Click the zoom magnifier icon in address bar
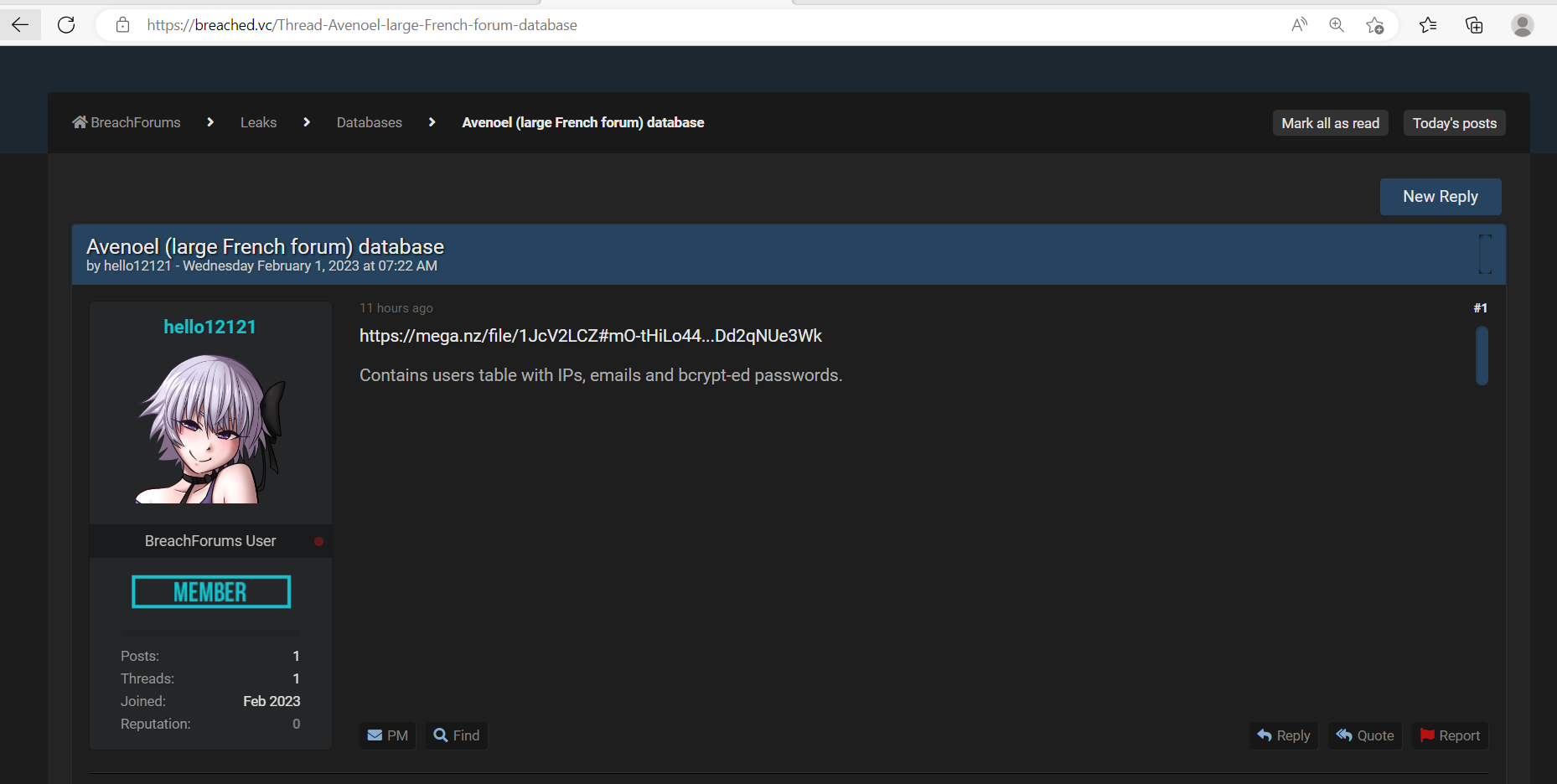This screenshot has width=1557, height=784. [x=1337, y=25]
